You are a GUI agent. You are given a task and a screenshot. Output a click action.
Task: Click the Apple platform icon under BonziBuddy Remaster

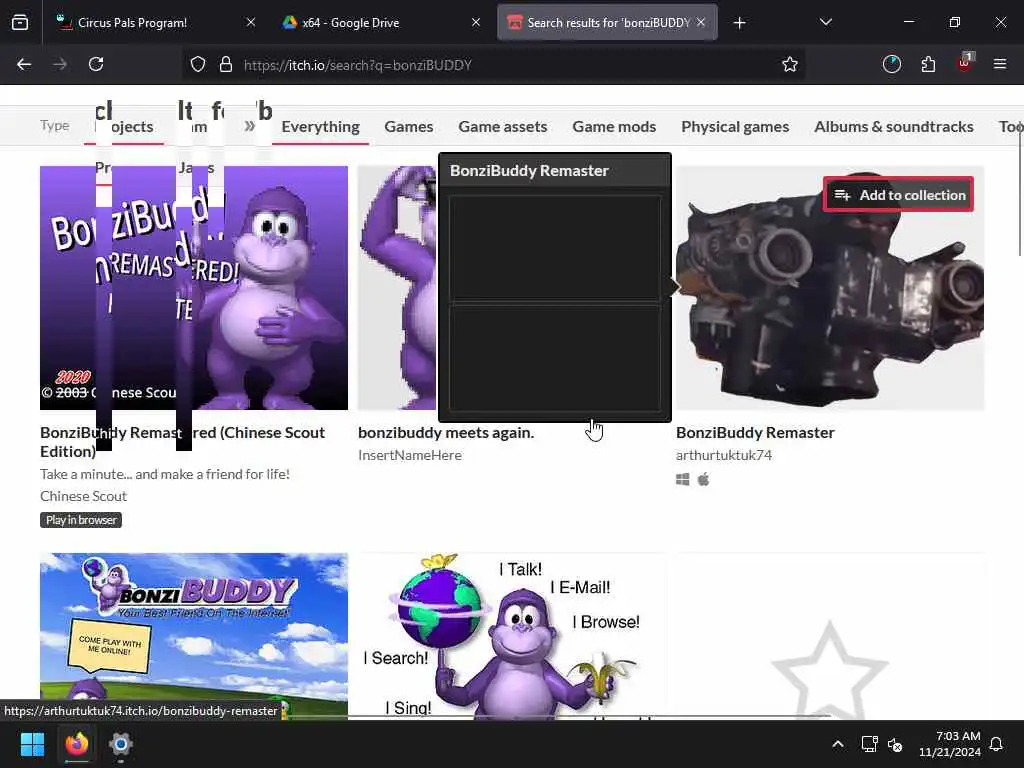[x=703, y=480]
